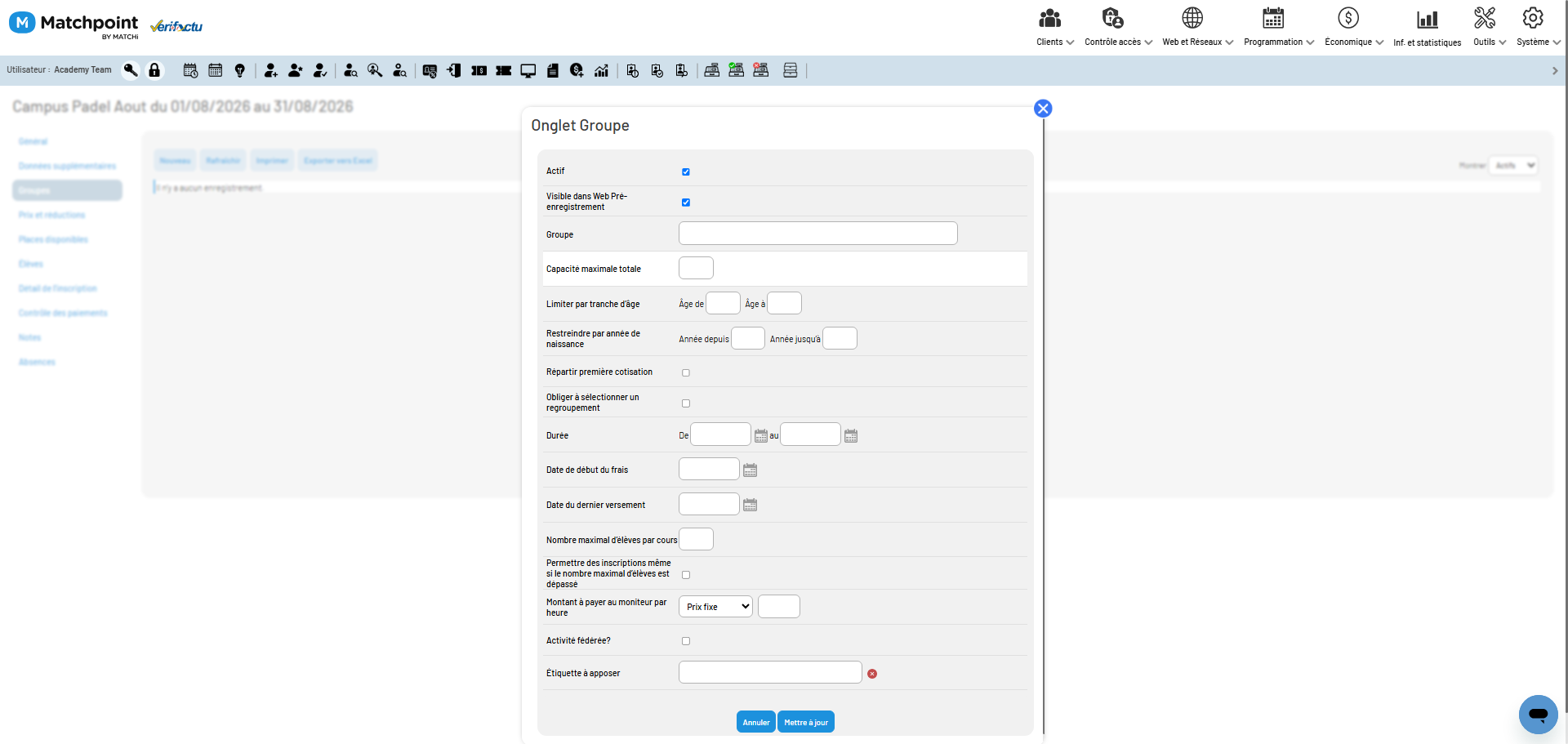Click the dollar coin plus toolbar icon
1568x744 pixels.
click(577, 71)
